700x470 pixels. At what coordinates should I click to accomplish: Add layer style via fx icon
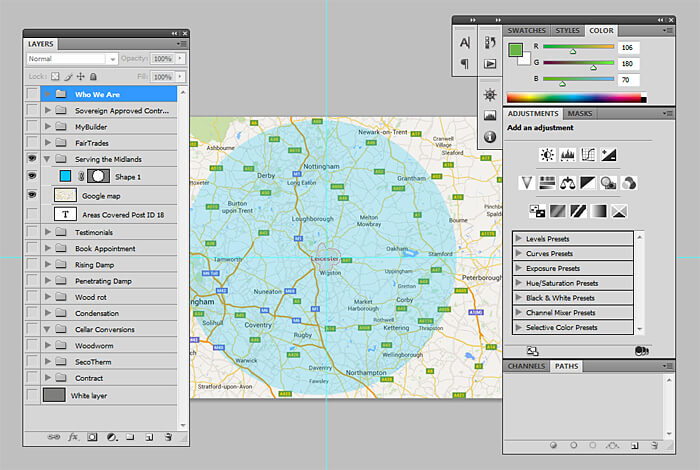pos(73,437)
